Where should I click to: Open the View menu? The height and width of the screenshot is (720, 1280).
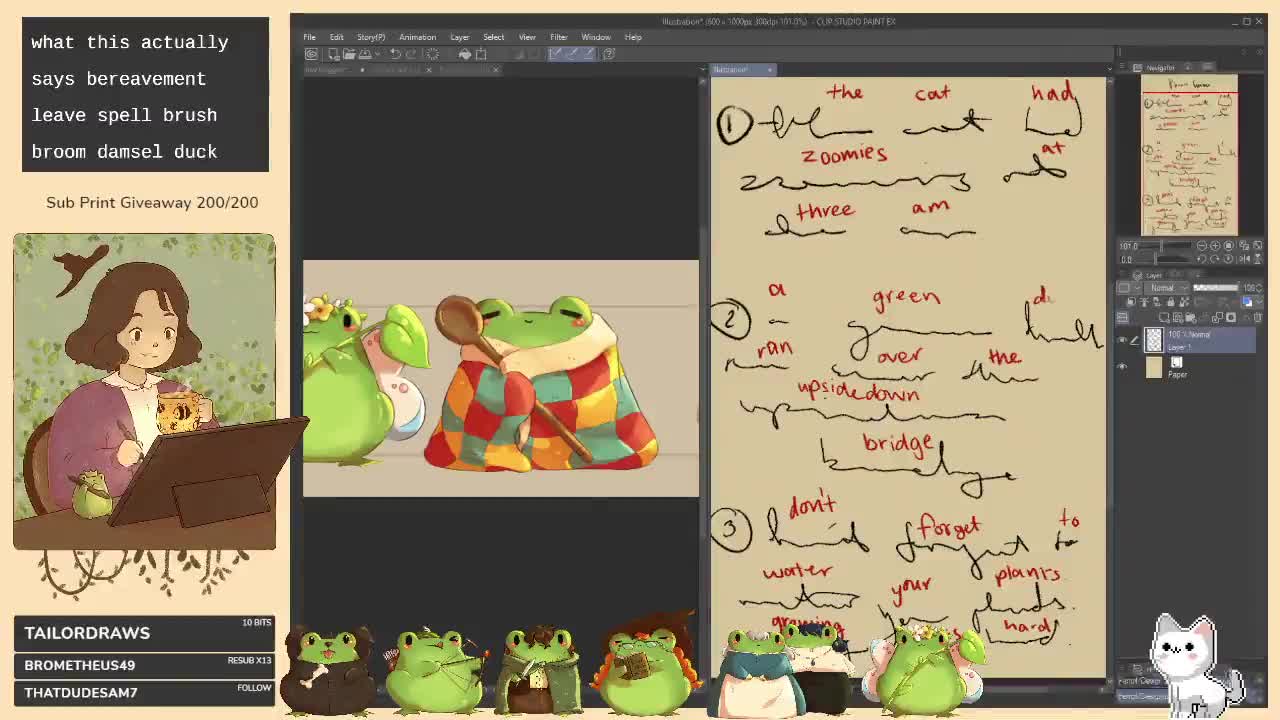pos(527,37)
